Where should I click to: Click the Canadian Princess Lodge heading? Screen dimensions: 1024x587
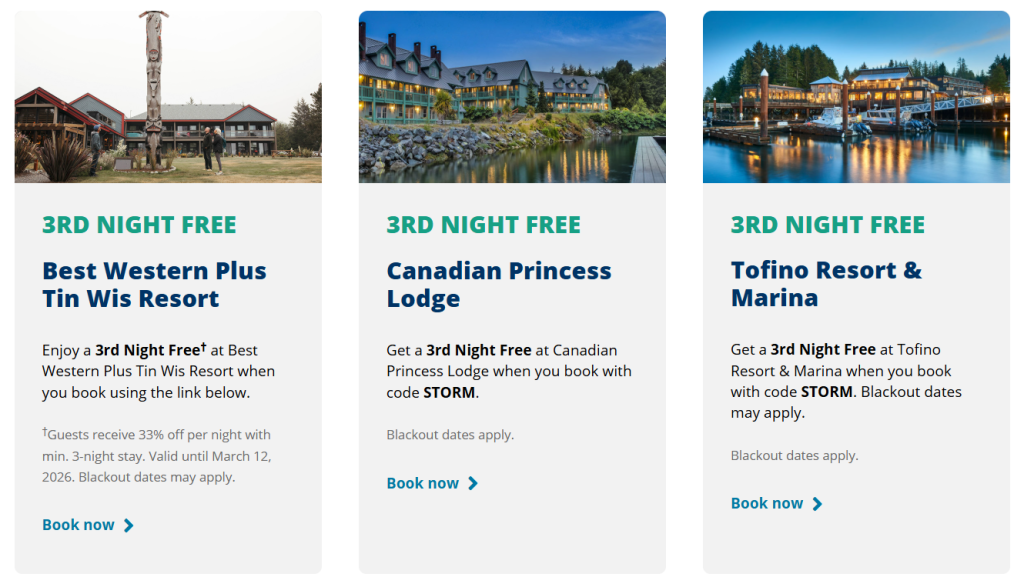[498, 285]
